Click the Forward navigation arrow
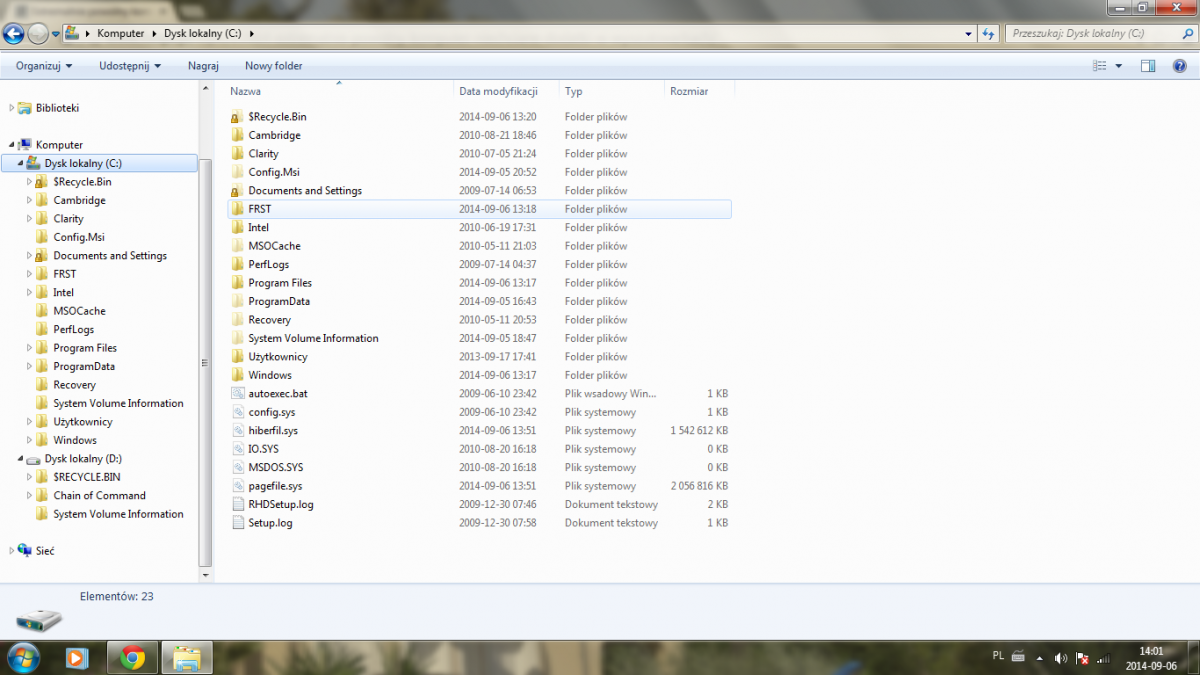Image resolution: width=1200 pixels, height=675 pixels. click(x=38, y=33)
